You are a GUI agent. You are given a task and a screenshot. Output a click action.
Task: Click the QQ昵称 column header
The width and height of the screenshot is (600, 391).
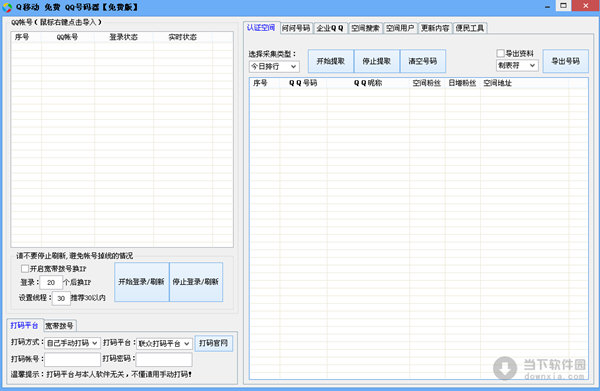point(368,83)
